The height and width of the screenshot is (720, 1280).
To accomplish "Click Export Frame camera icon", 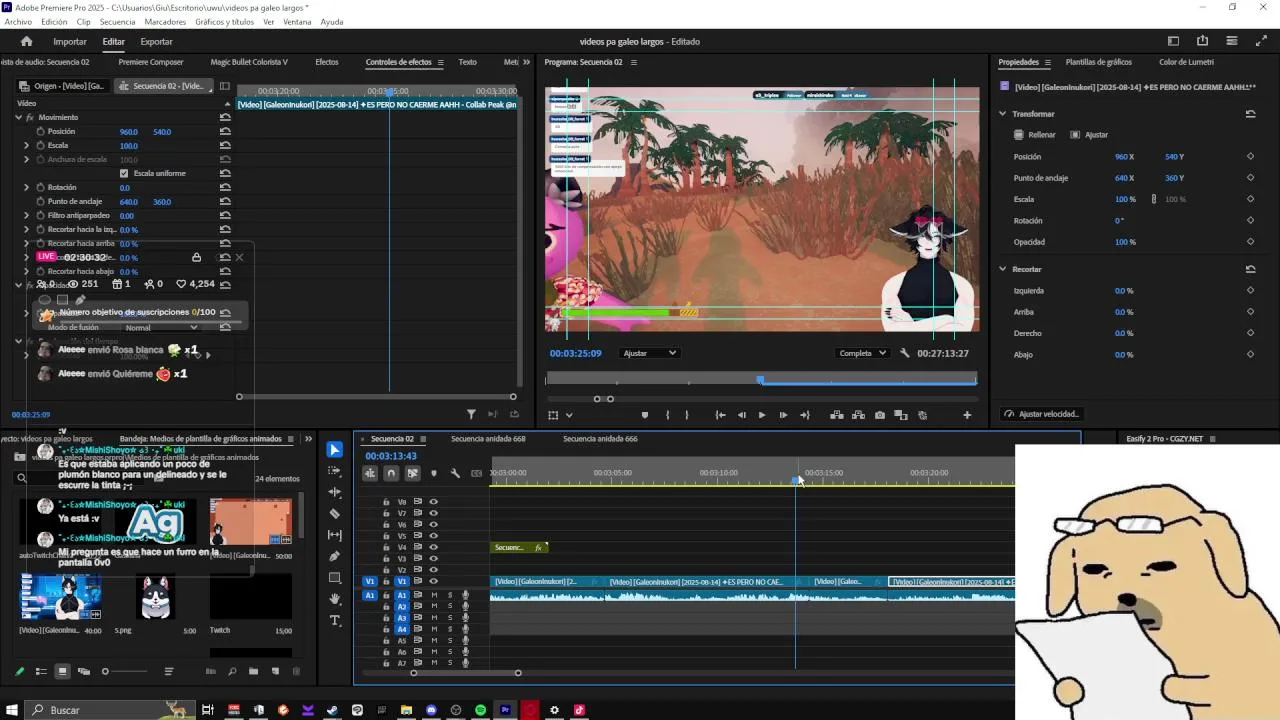I will [x=879, y=415].
